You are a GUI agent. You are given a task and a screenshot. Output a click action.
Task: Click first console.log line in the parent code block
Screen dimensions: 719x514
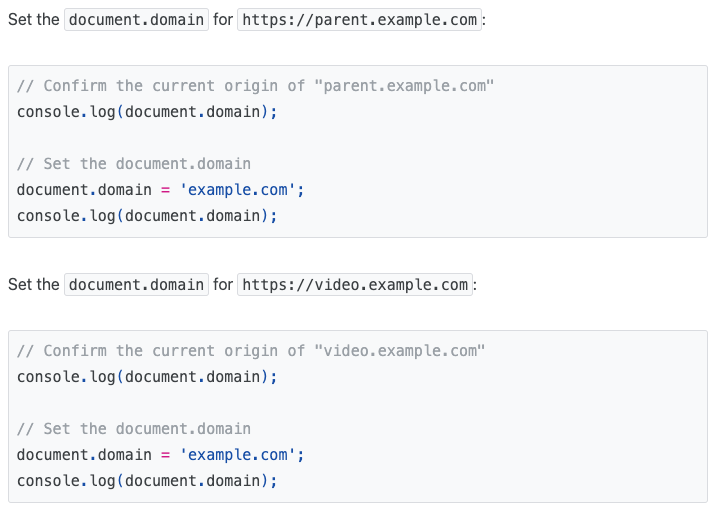point(146,111)
